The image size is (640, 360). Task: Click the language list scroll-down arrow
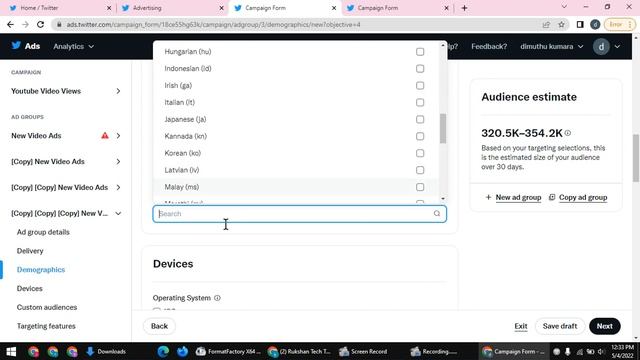click(x=443, y=199)
